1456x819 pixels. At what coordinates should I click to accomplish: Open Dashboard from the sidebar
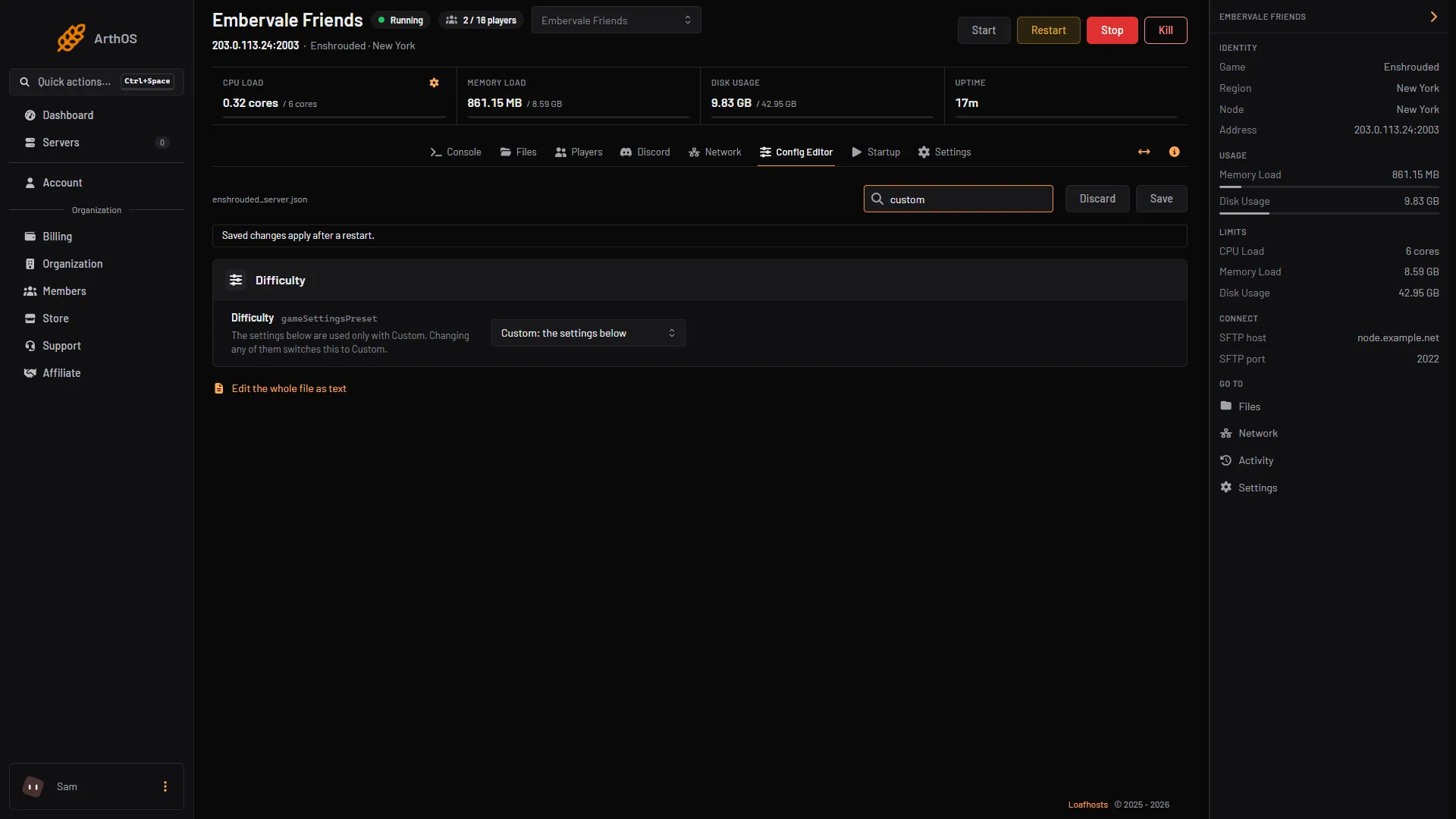[x=96, y=115]
